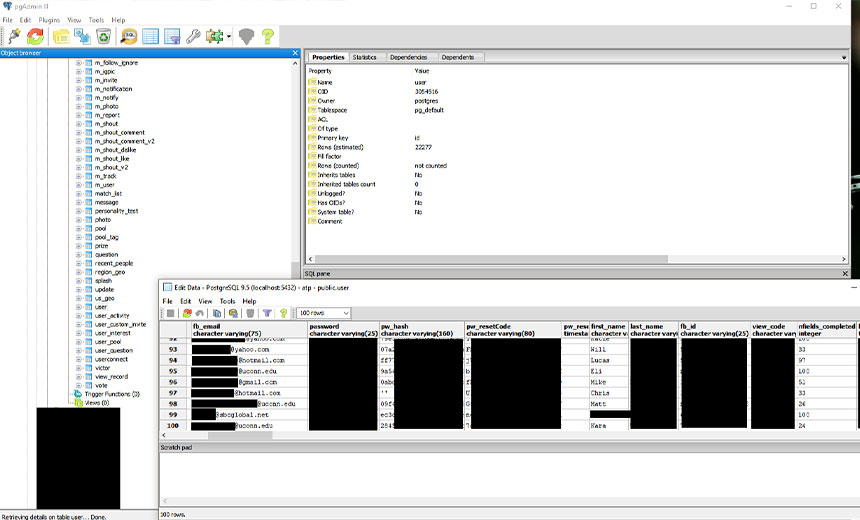Expand the user table node
Image resolution: width=860 pixels, height=520 pixels.
coord(78,307)
